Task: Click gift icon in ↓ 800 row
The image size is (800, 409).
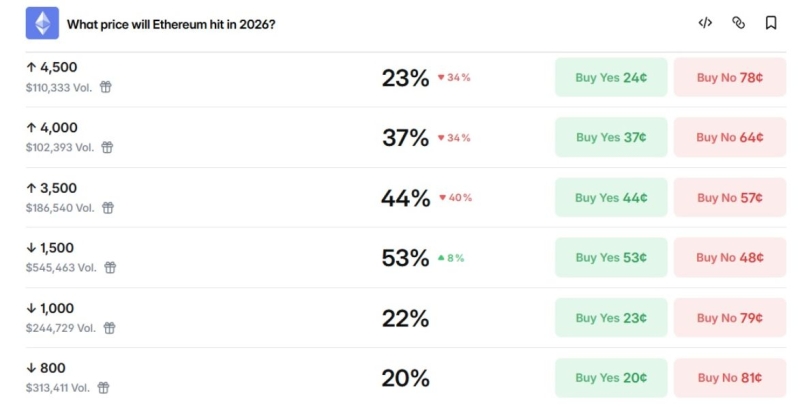Action: [103, 387]
